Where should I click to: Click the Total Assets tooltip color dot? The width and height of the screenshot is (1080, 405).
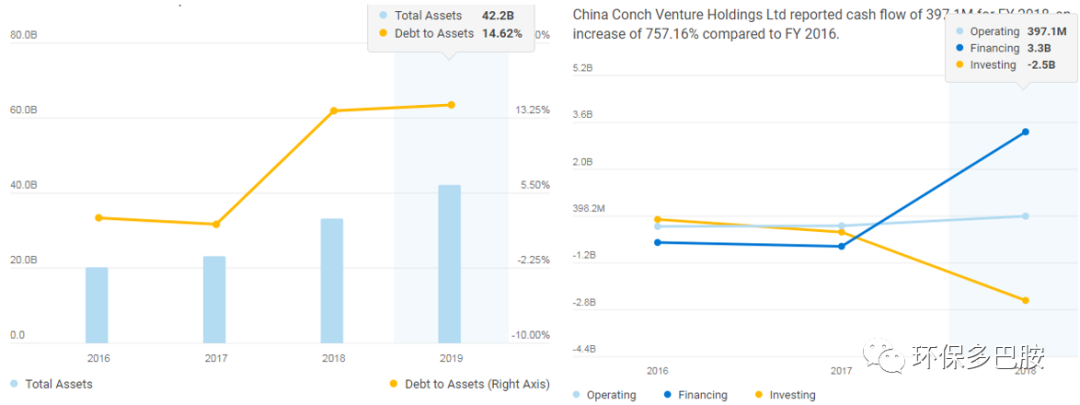point(382,15)
